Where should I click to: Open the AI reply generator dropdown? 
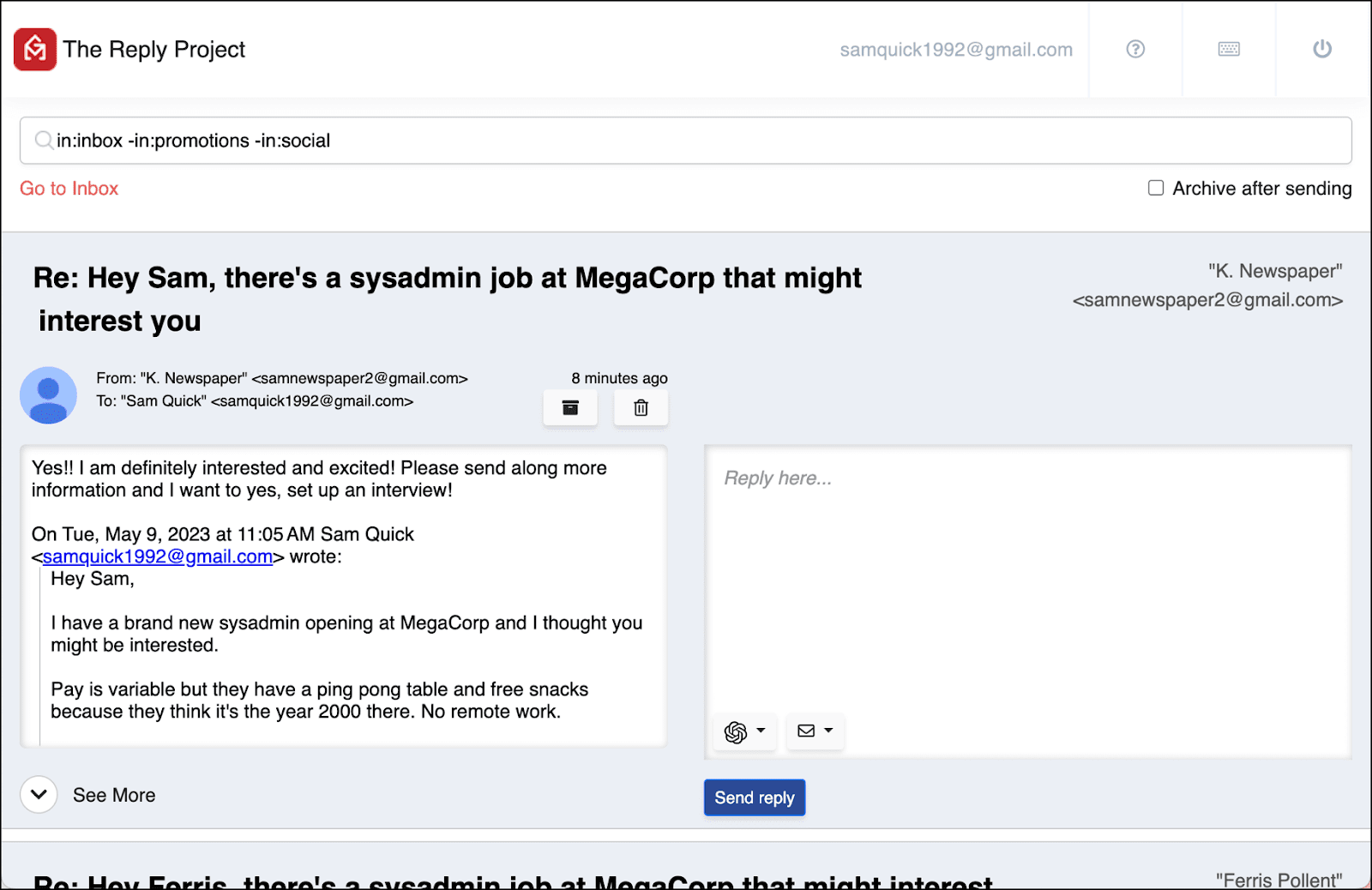click(744, 731)
